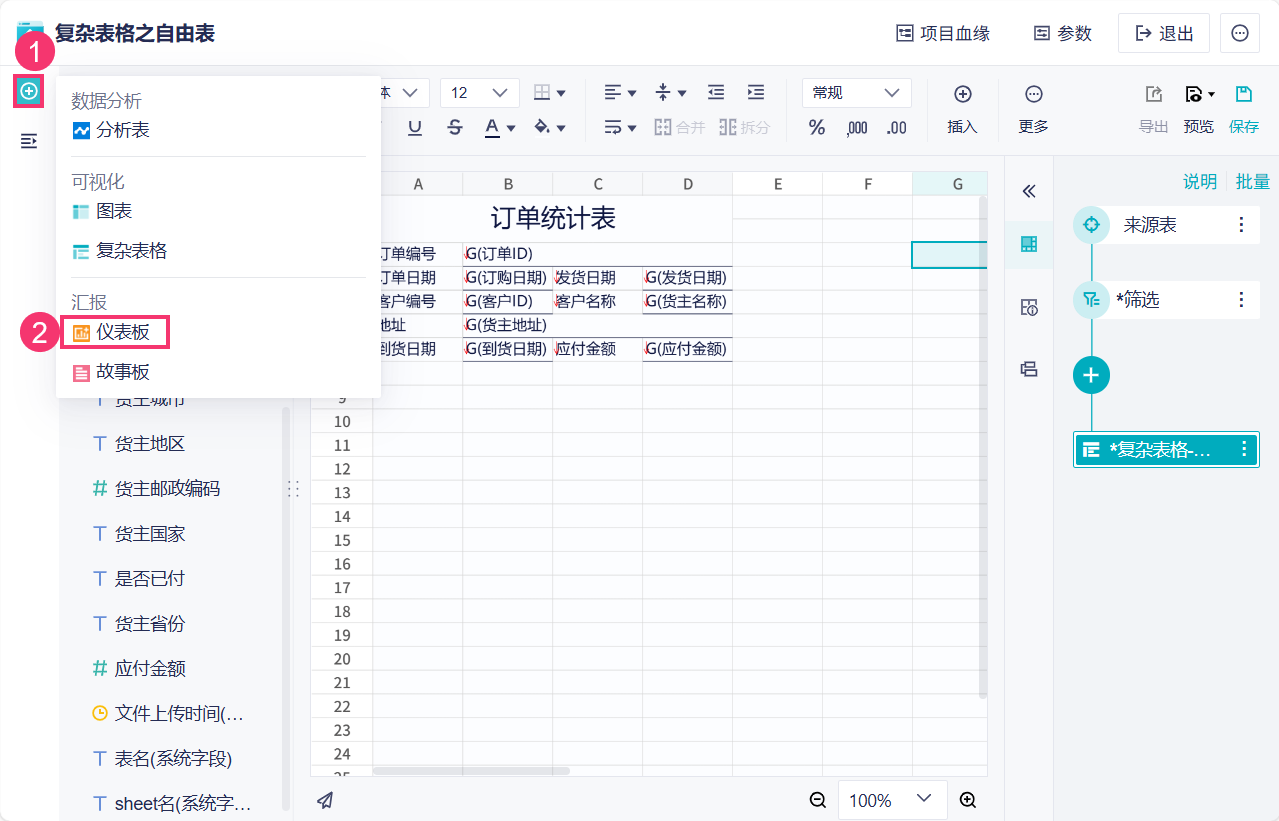Save with 保存 button
This screenshot has width=1279, height=821.
[1244, 109]
